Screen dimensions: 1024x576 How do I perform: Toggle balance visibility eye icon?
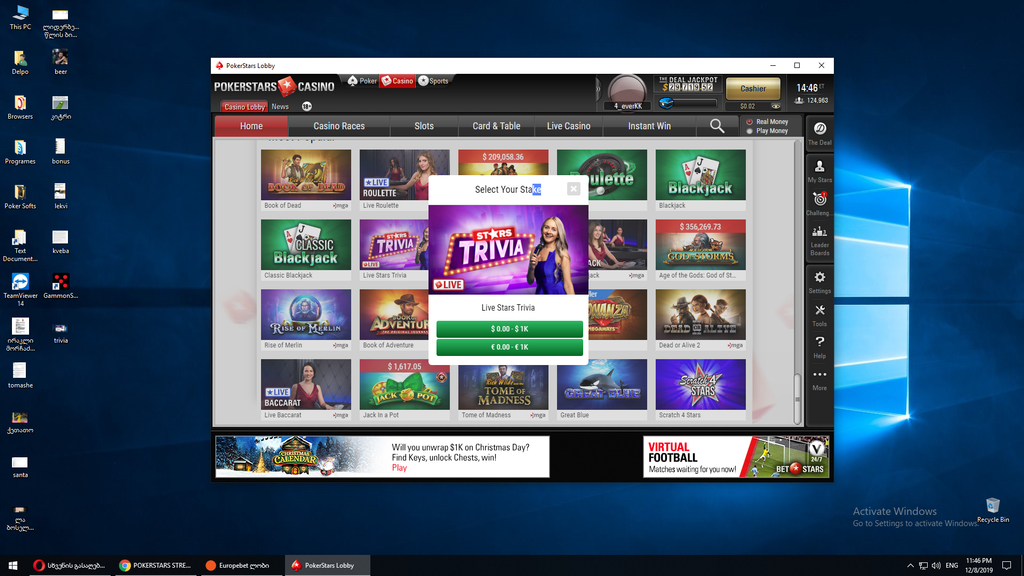click(776, 106)
